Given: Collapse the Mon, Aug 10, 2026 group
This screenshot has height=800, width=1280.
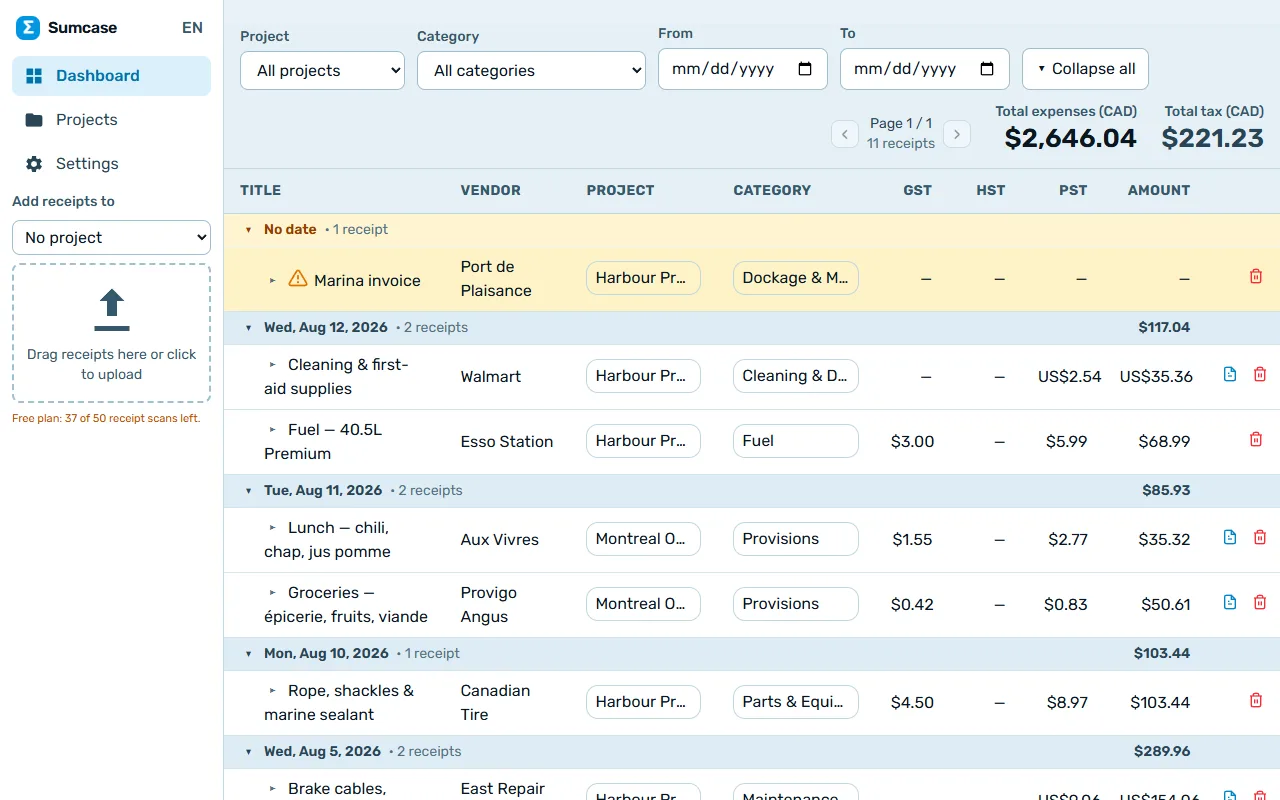Looking at the screenshot, I should point(249,654).
